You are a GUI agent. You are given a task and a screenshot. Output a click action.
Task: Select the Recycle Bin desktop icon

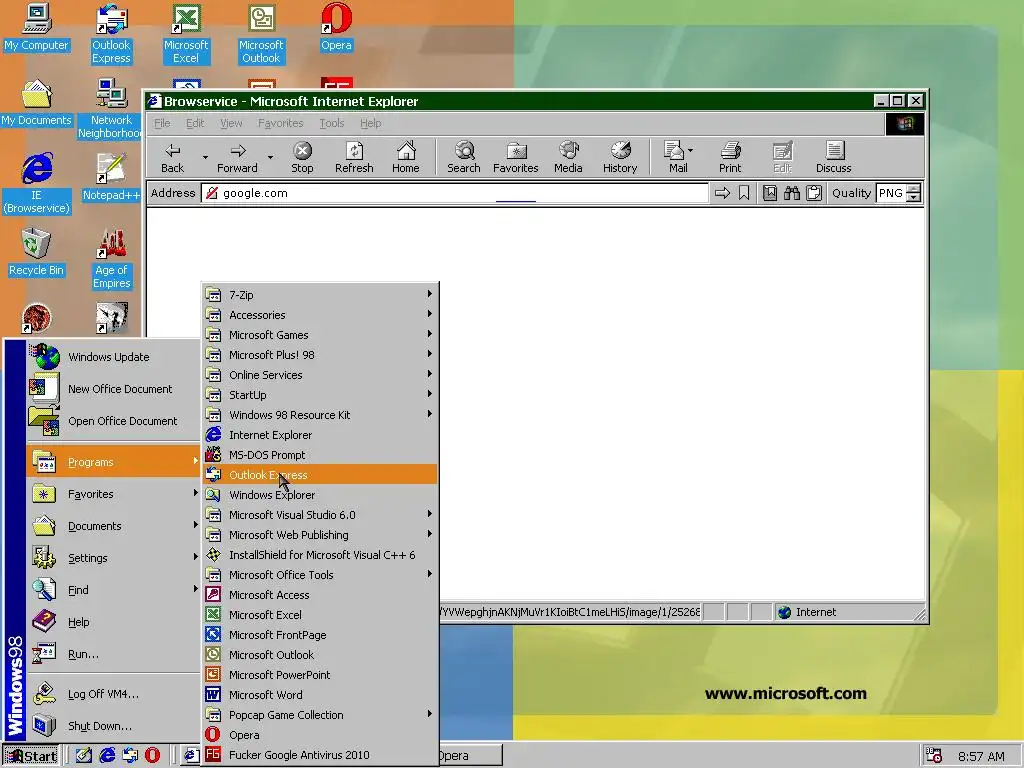36,253
